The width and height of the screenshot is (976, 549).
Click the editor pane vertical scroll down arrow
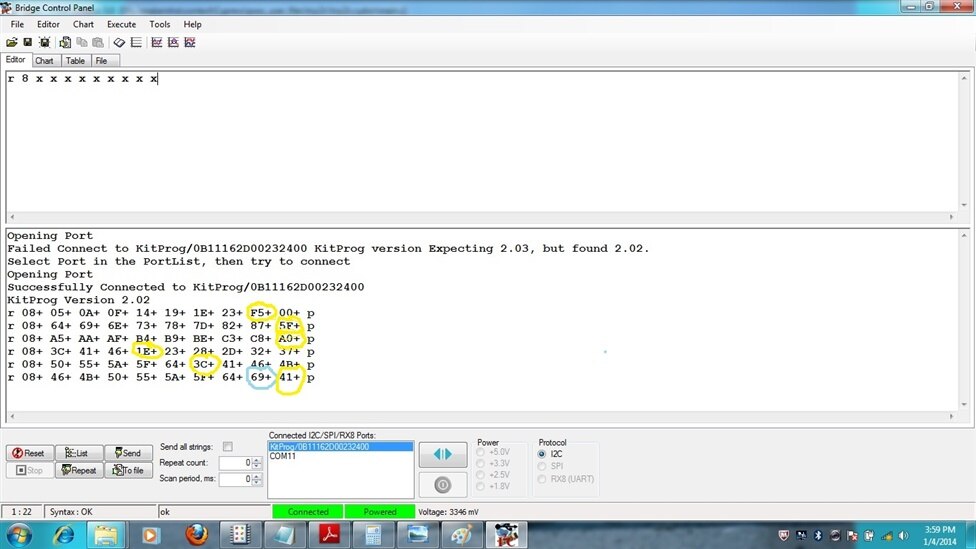(964, 205)
